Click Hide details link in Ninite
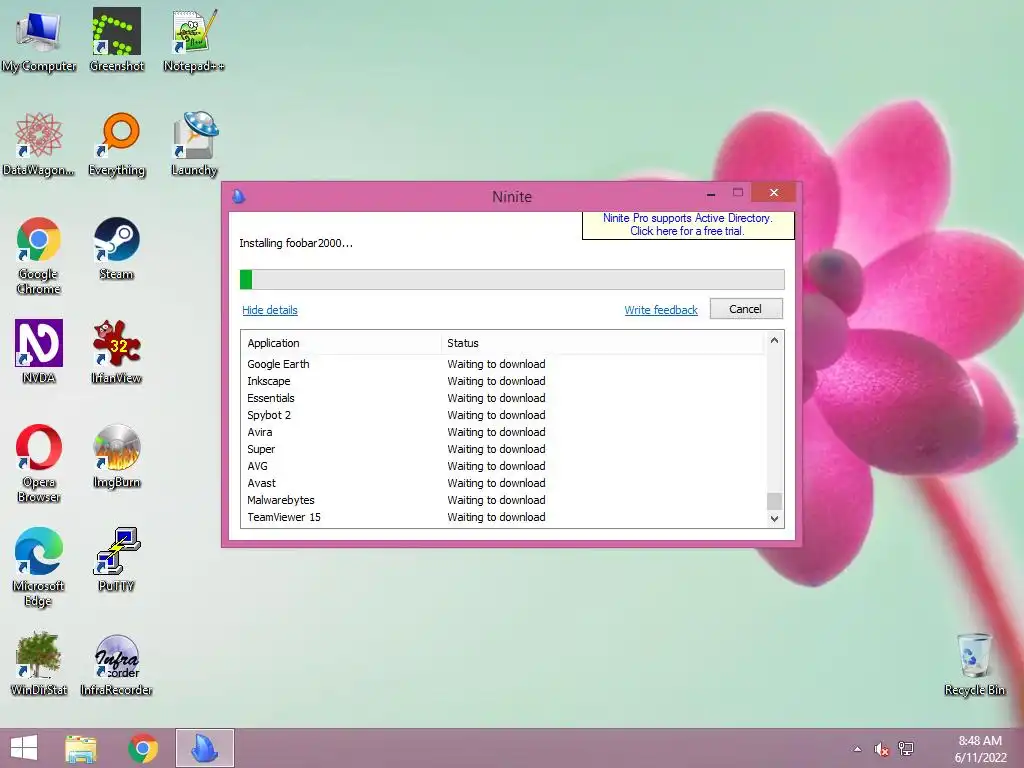This screenshot has width=1024, height=768. [x=270, y=310]
